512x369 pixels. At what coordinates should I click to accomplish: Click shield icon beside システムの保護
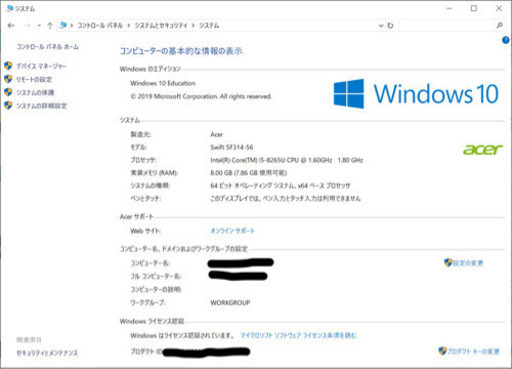pyautogui.click(x=8, y=92)
